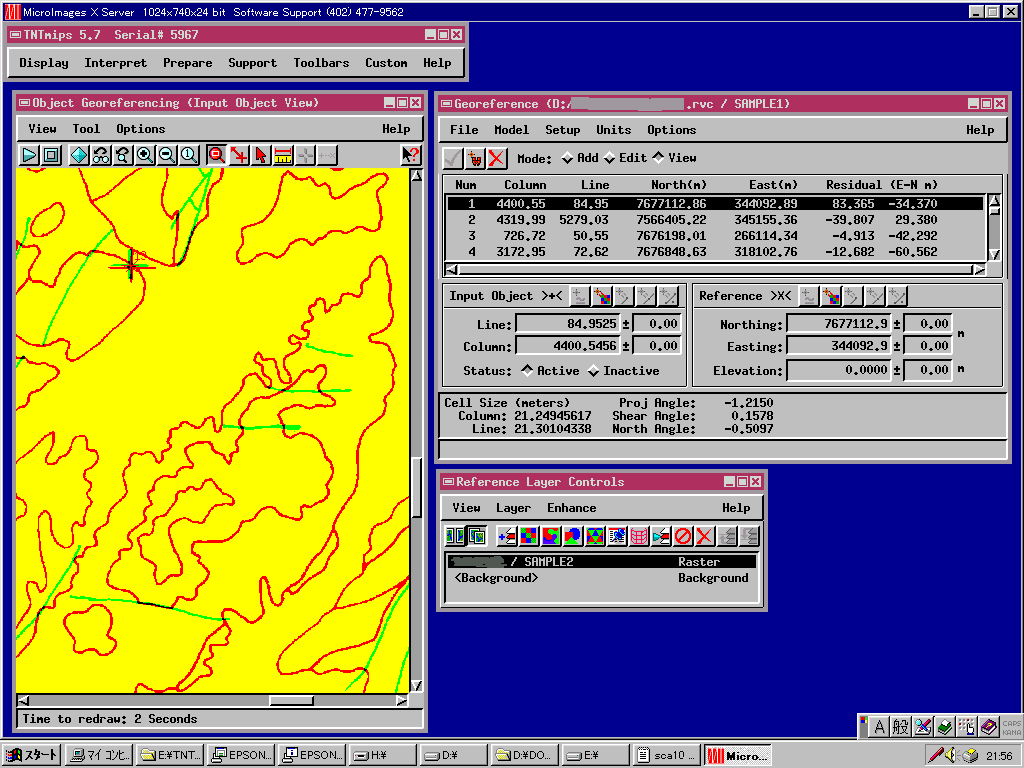Image resolution: width=1024 pixels, height=768 pixels.
Task: Click the red circle-slash icon in layer controls
Action: 683,536
